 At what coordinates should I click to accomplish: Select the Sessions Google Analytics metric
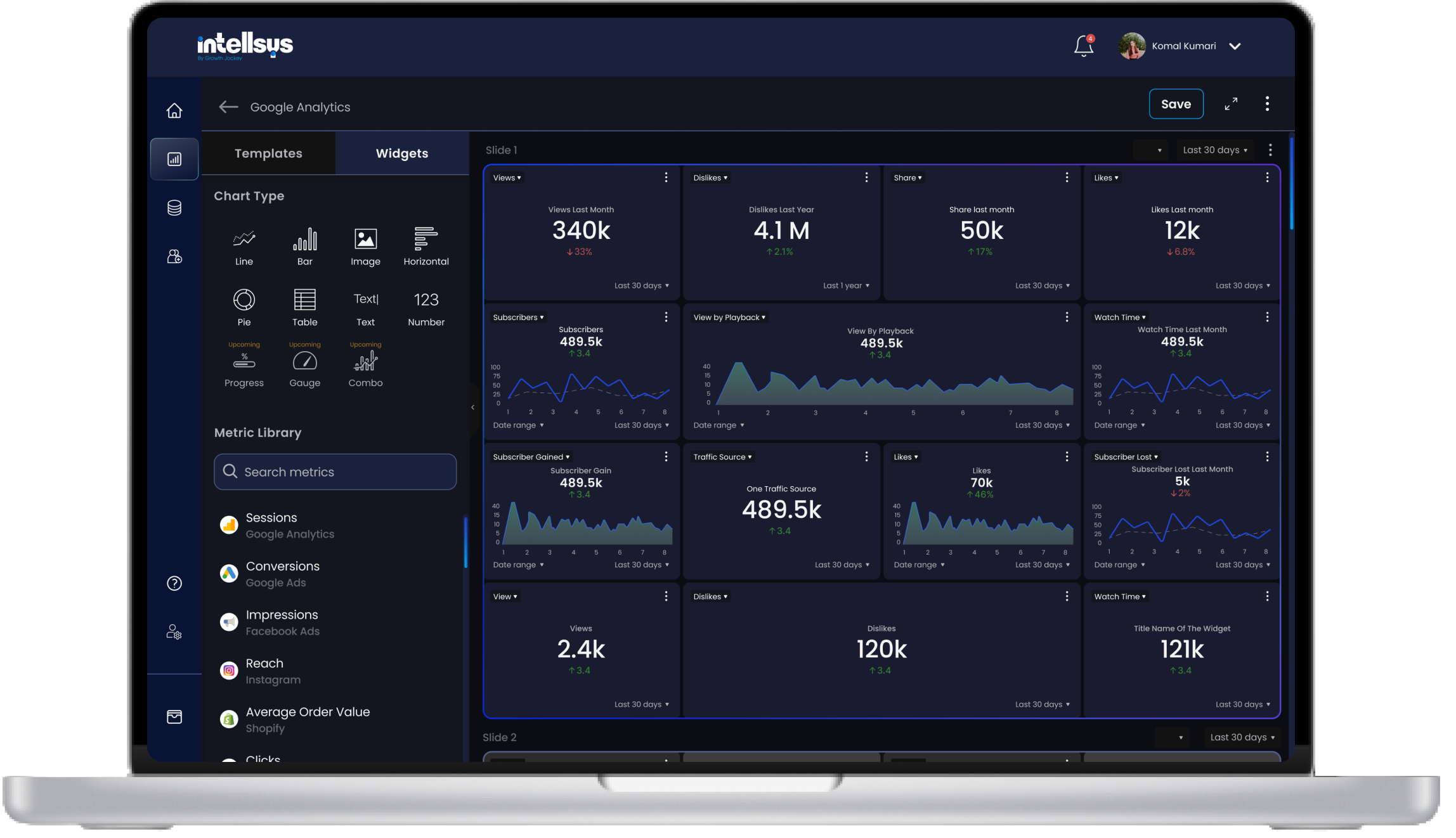335,525
